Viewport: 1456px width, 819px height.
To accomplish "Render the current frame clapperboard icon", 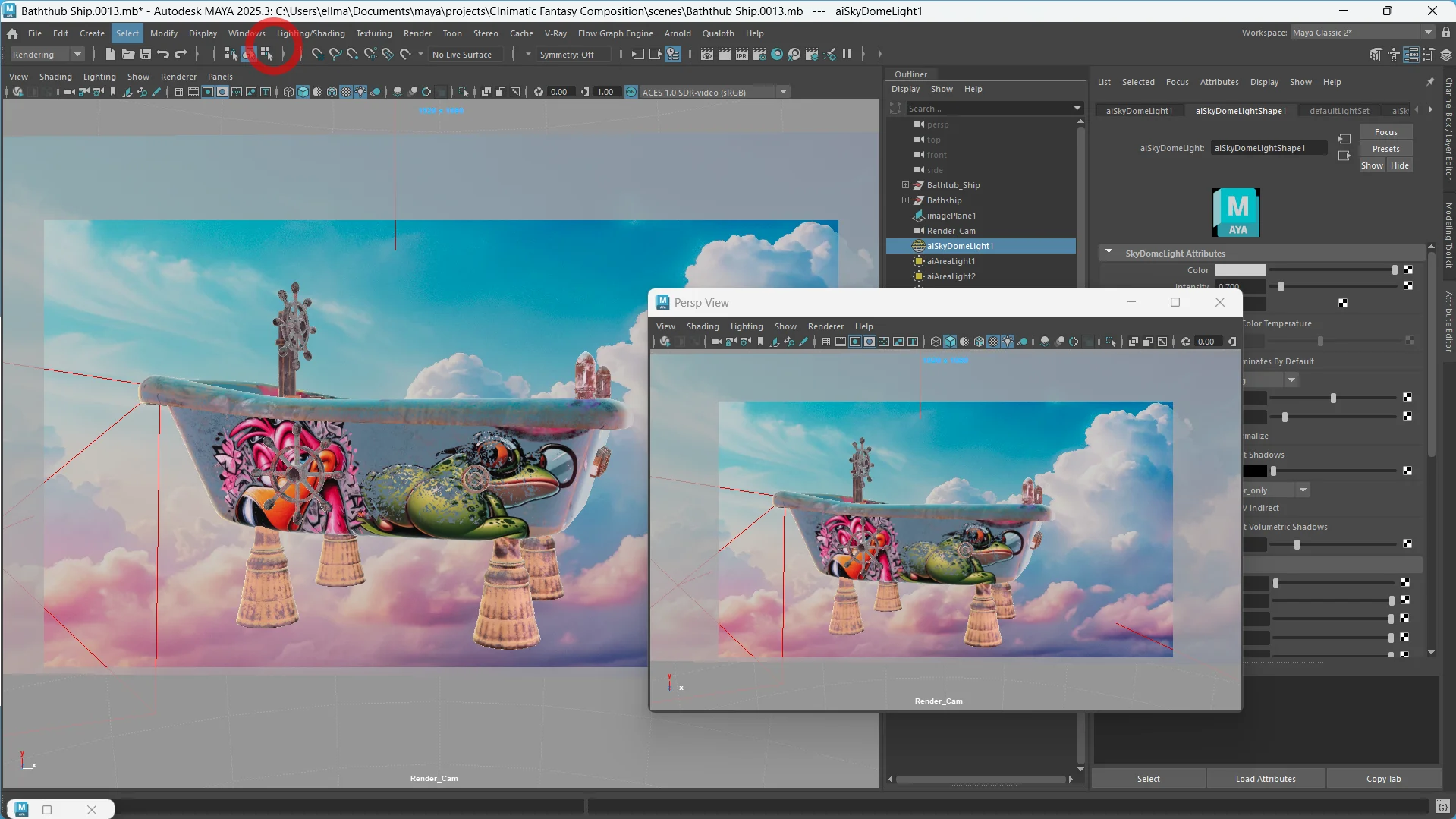I will [724, 54].
